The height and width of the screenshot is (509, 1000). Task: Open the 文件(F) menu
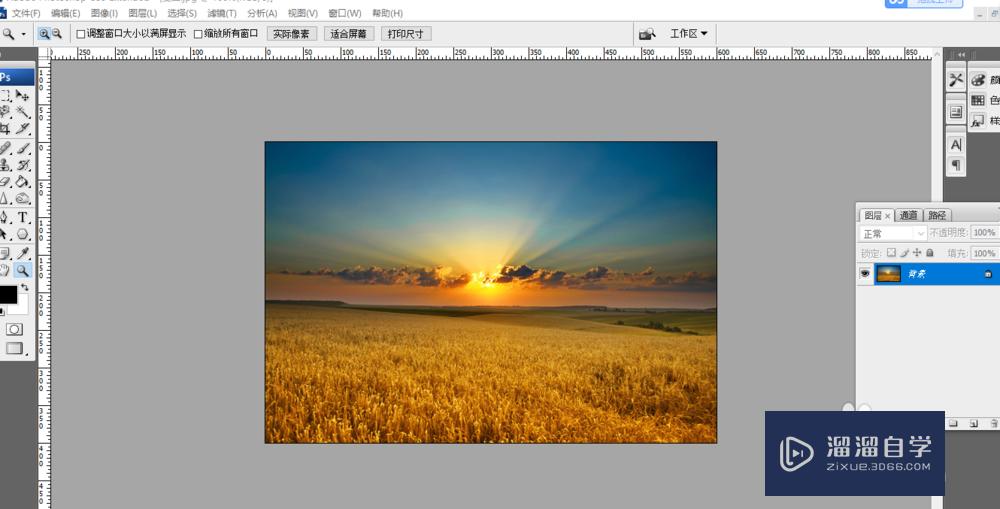tap(26, 13)
